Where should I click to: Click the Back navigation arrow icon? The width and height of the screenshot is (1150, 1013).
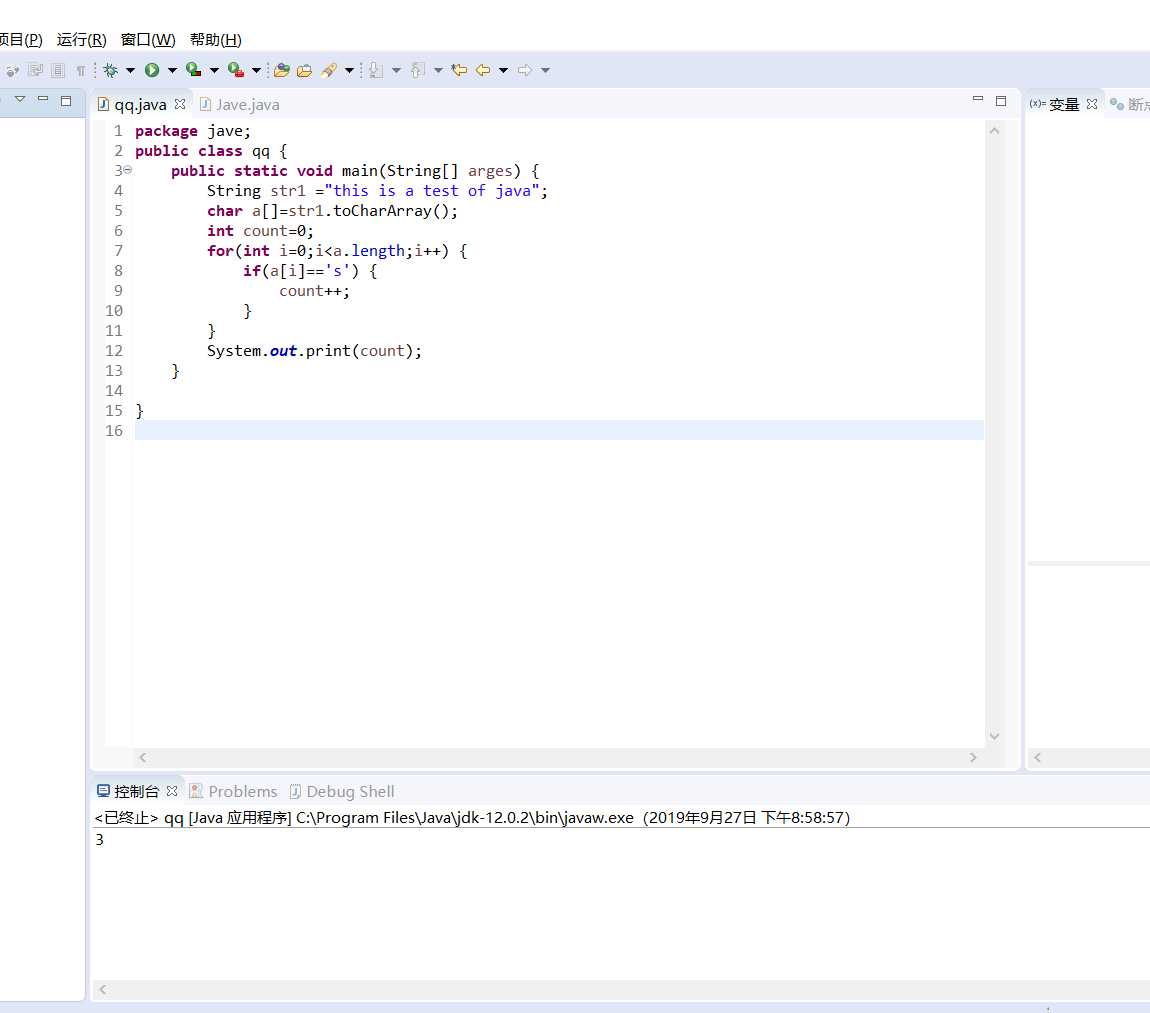483,70
